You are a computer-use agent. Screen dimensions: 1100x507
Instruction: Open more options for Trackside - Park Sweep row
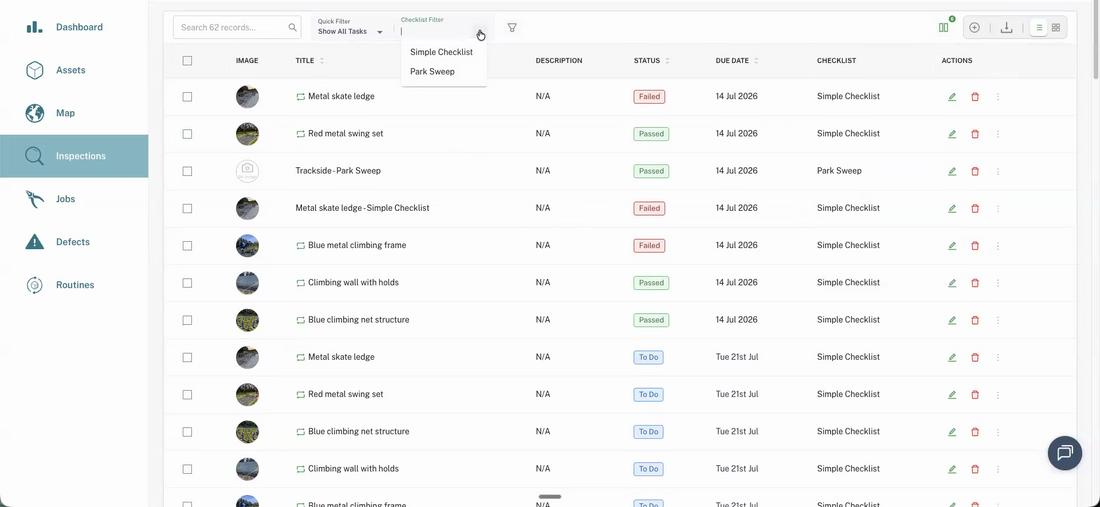coord(998,171)
